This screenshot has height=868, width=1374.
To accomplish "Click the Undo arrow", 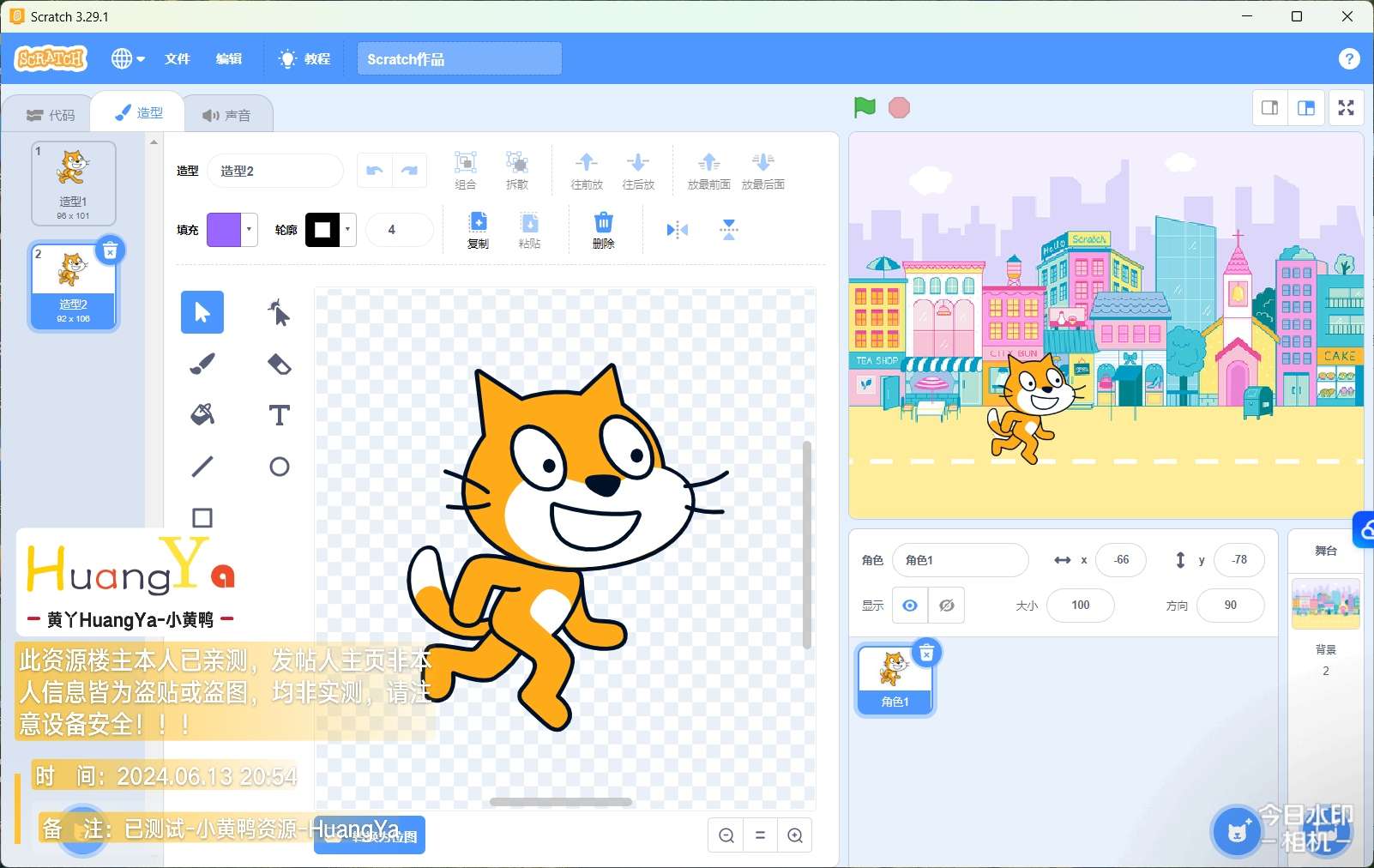I will coord(375,171).
